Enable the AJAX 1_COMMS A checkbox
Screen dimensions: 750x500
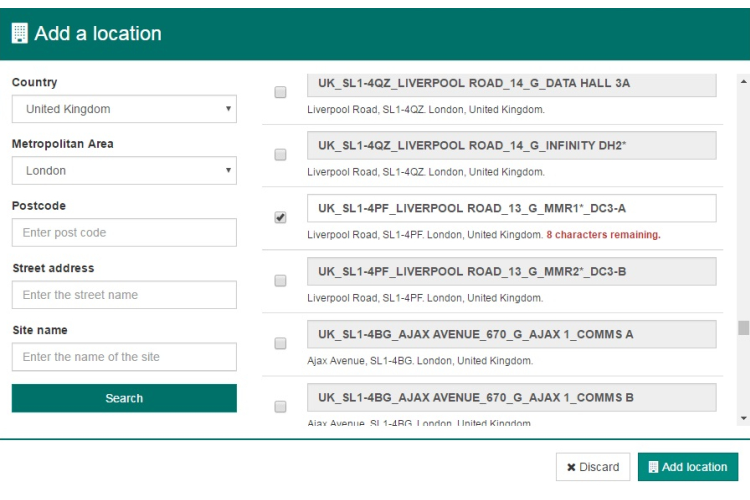(281, 343)
